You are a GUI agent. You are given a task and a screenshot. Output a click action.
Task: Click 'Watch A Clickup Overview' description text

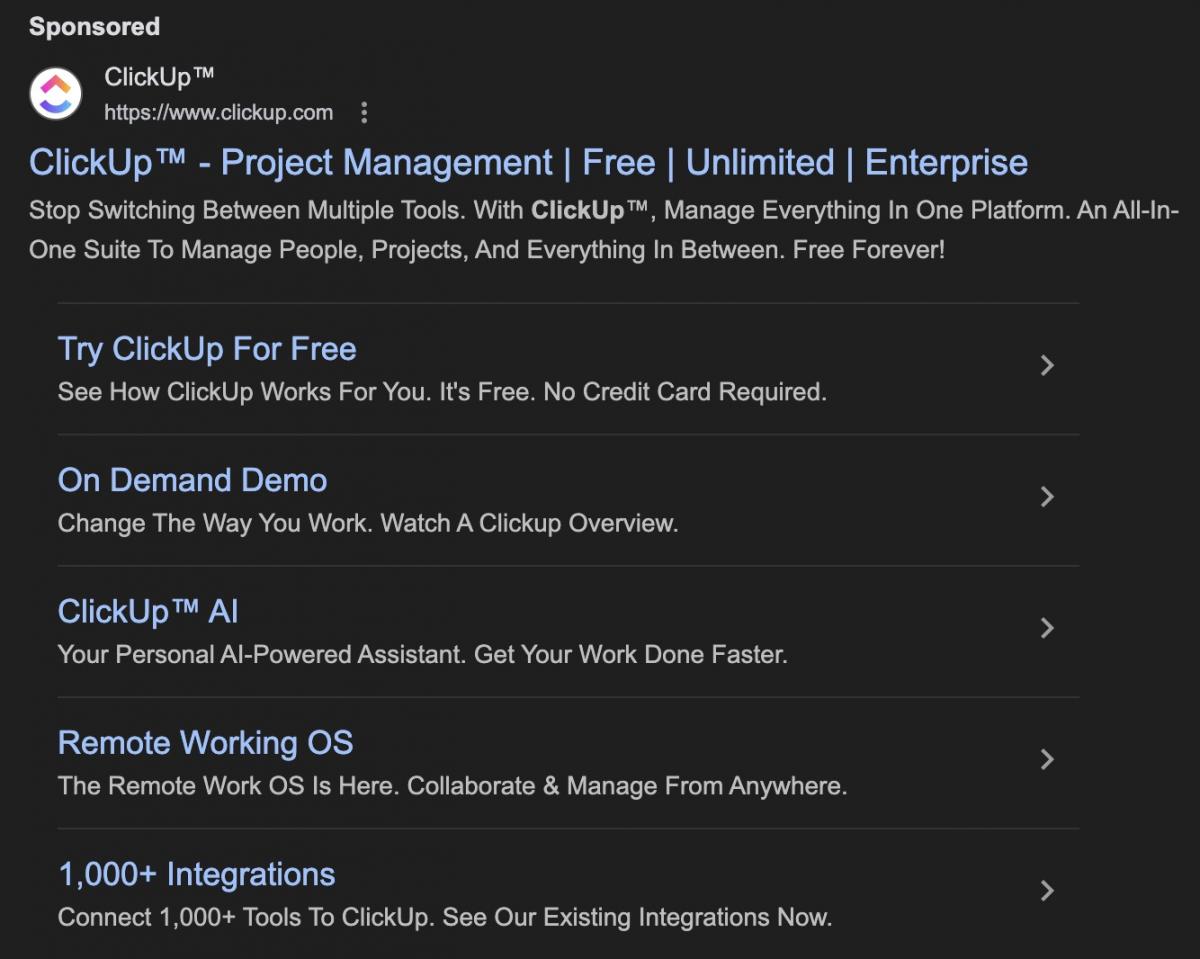click(x=530, y=523)
